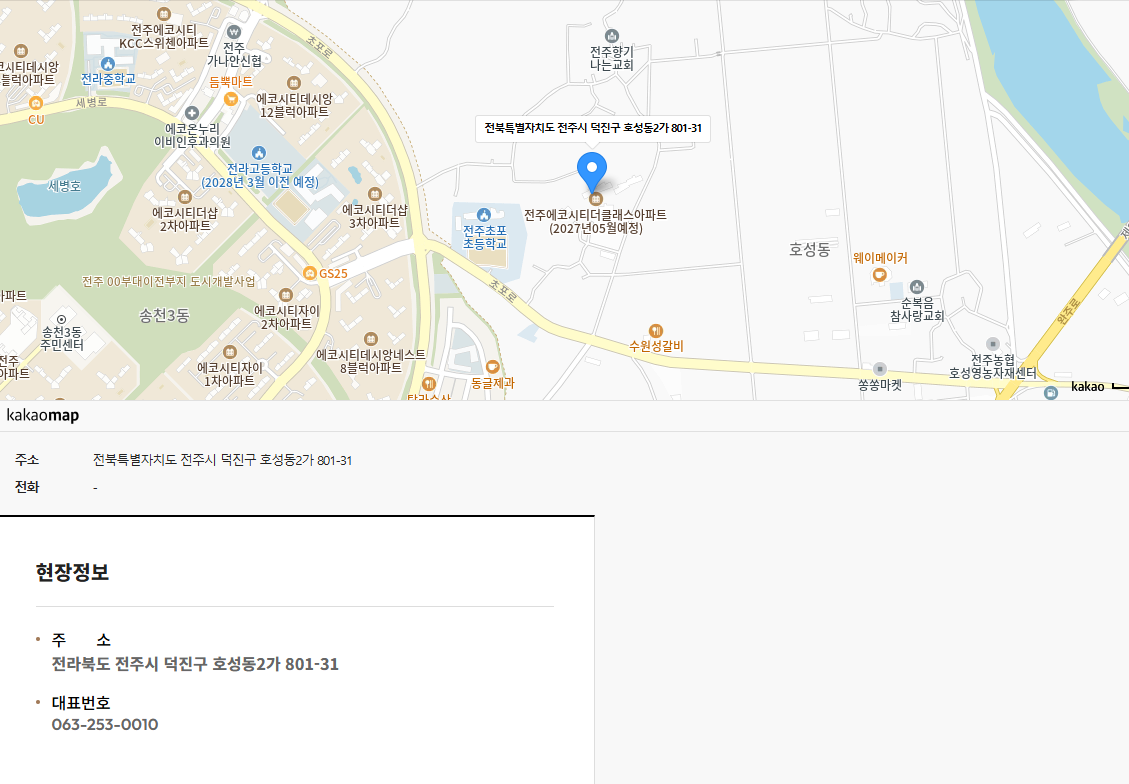Click the 에코시티더샵 3차아파트 icon

pyautogui.click(x=374, y=194)
